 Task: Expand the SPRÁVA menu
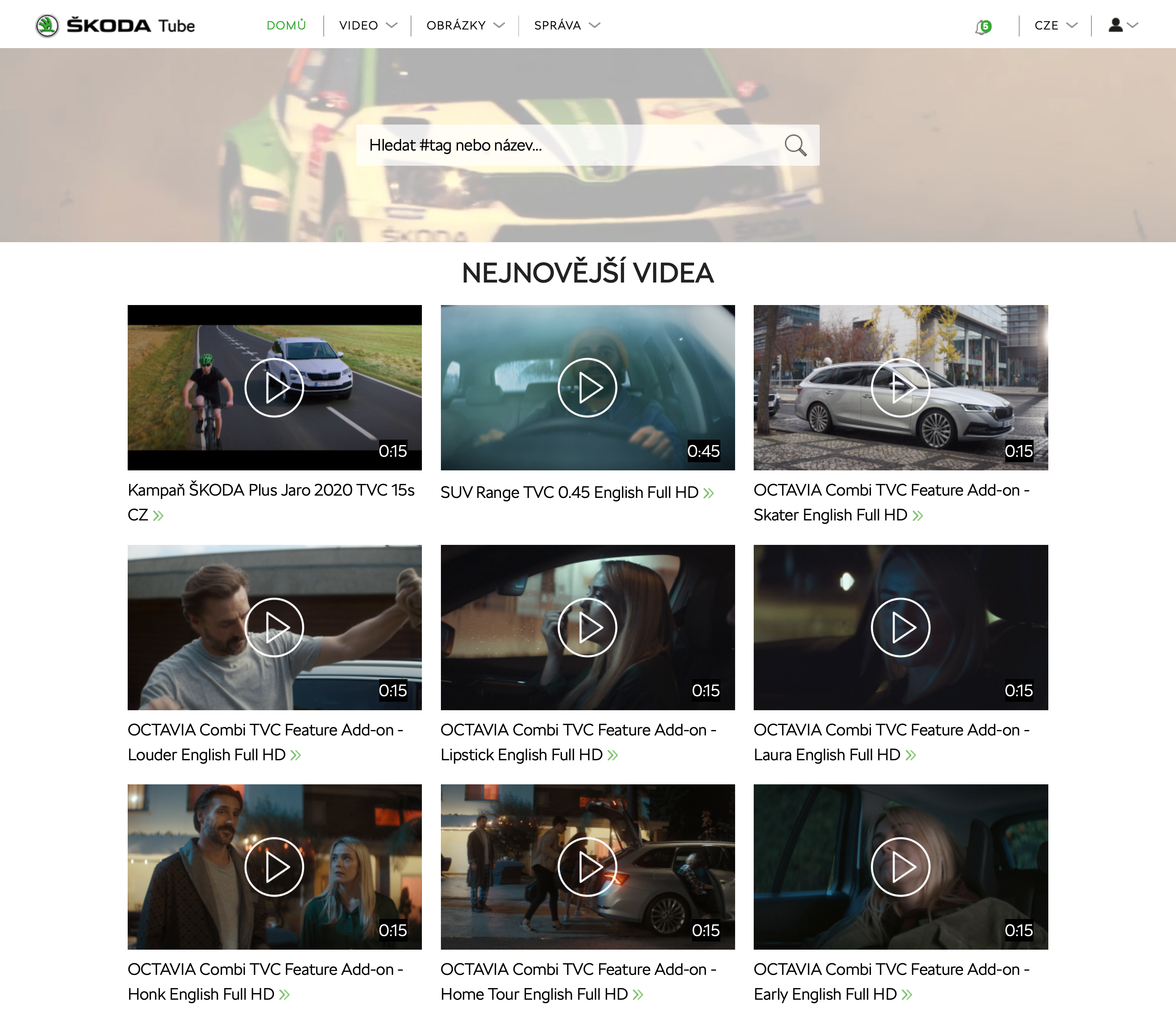point(567,25)
